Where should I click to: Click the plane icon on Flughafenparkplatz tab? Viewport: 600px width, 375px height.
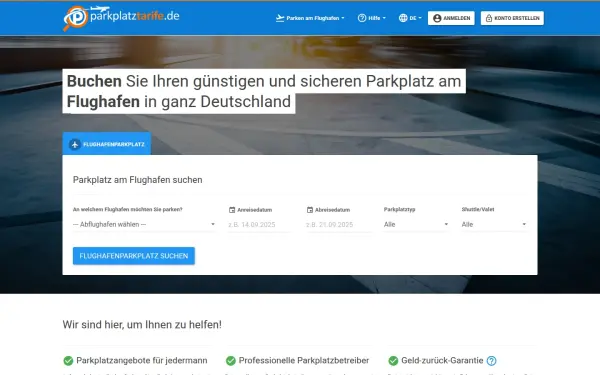(x=75, y=144)
